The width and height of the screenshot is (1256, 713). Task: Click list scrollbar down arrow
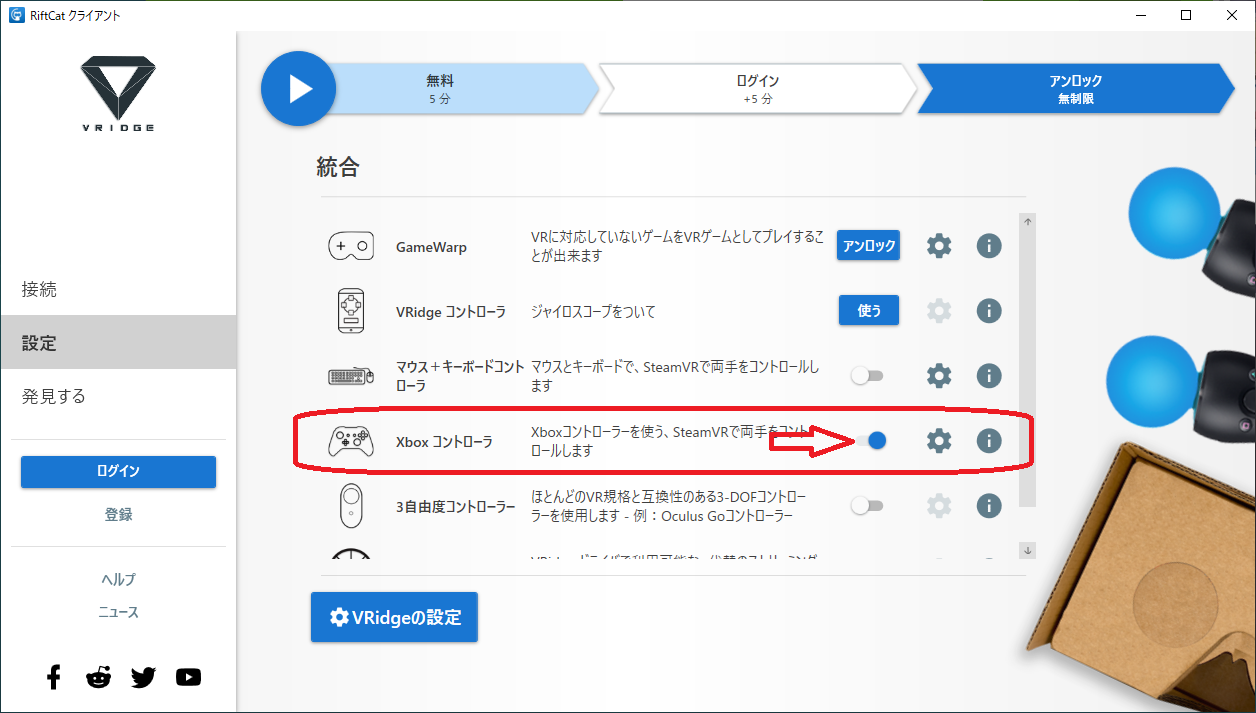pyautogui.click(x=1029, y=550)
